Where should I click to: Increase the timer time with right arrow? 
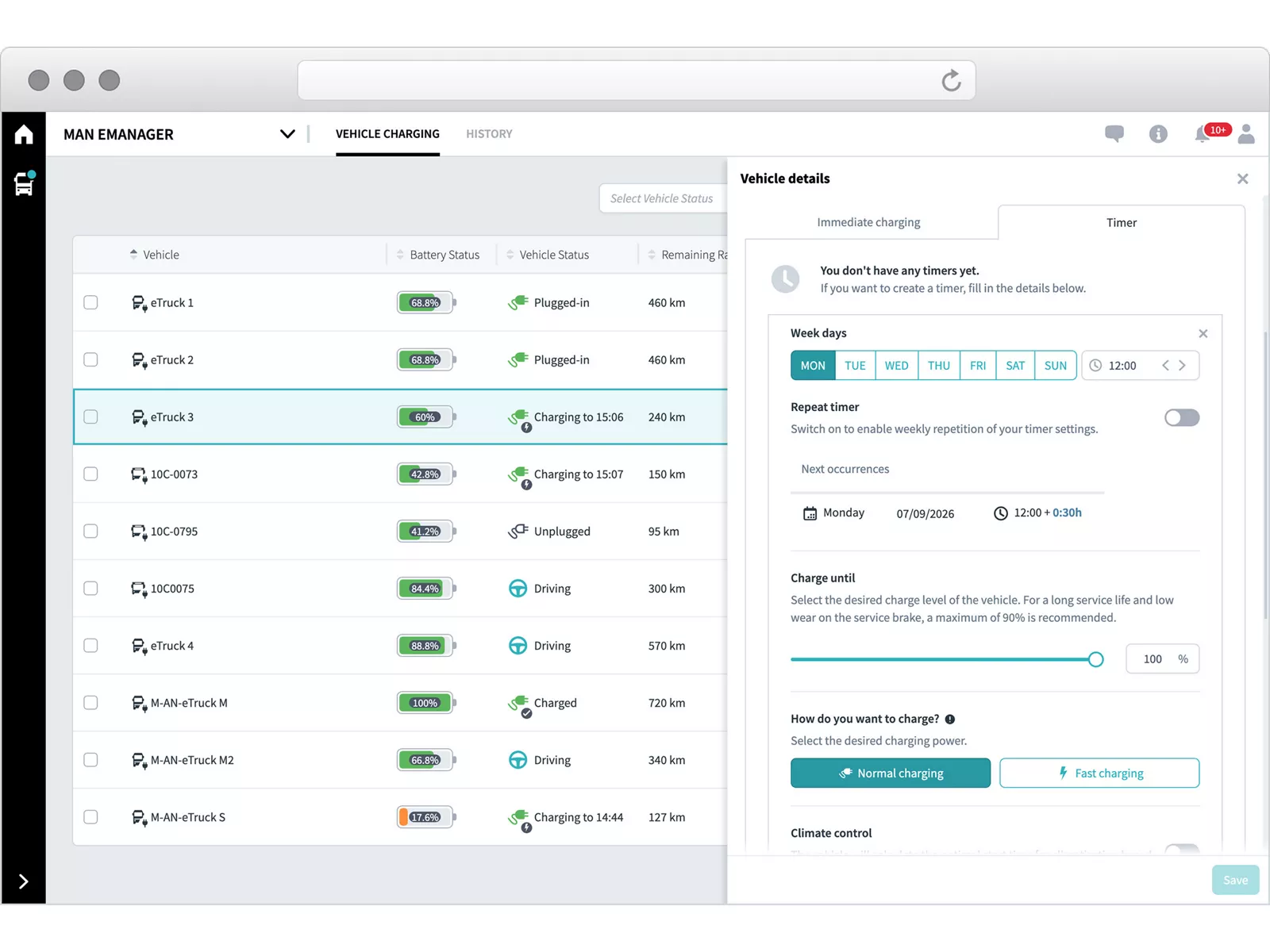1182,365
